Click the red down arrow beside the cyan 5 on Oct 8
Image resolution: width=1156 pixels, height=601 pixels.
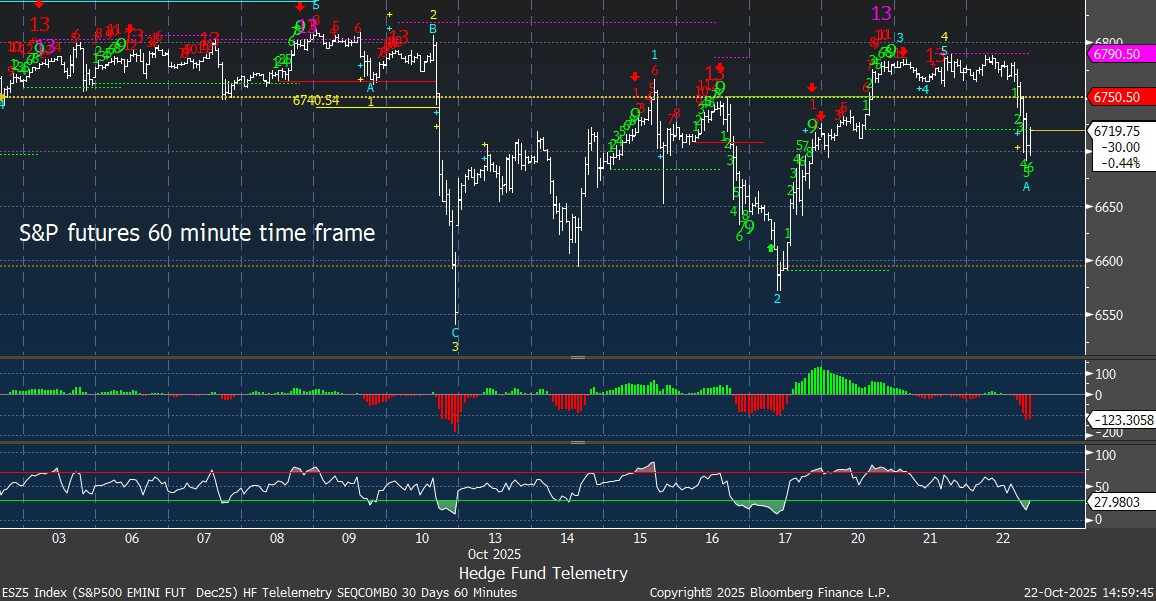[301, 6]
